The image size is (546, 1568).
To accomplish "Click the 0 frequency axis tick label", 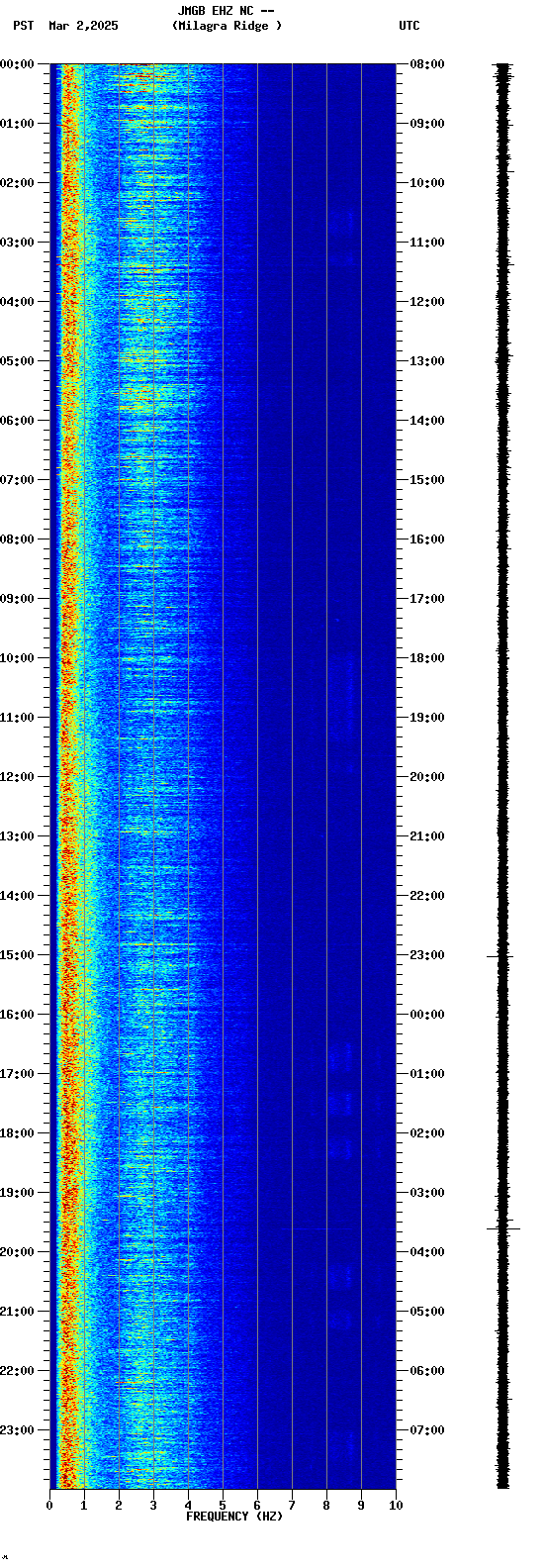I will coord(49,1506).
